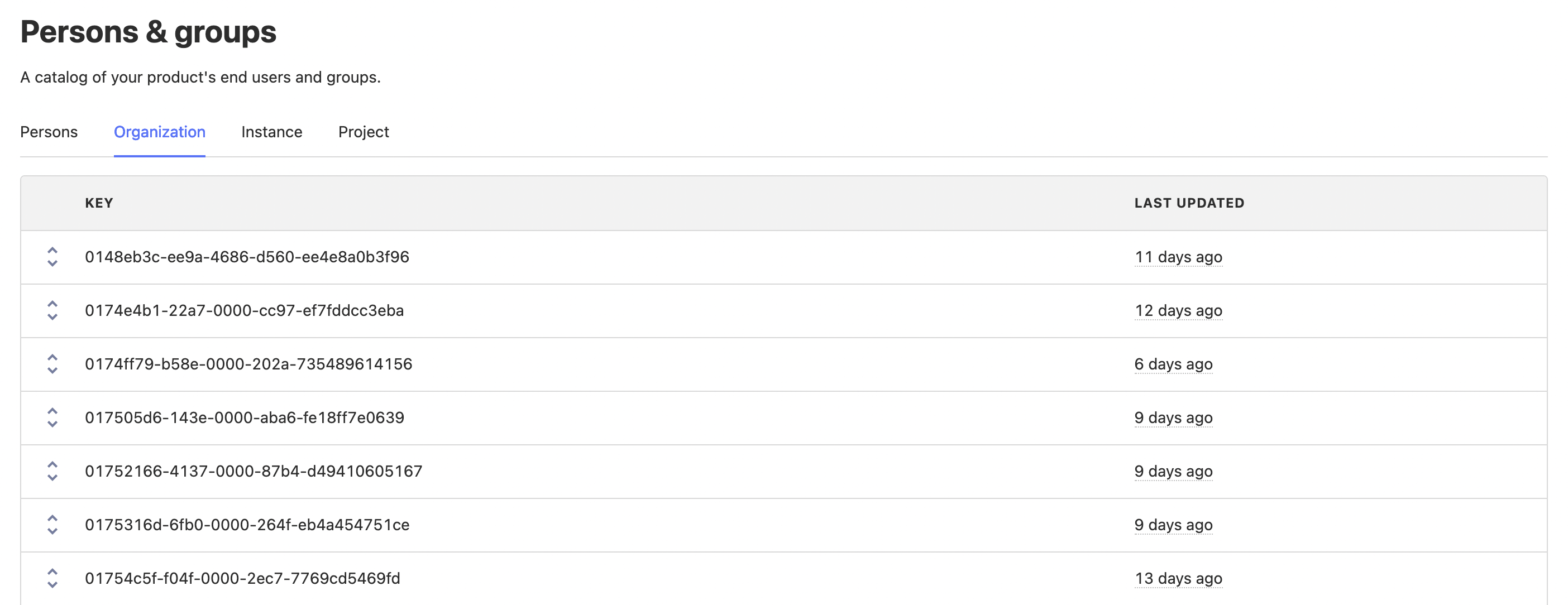The image size is (1568, 605).
Task: Select the Project tab
Action: (x=364, y=132)
